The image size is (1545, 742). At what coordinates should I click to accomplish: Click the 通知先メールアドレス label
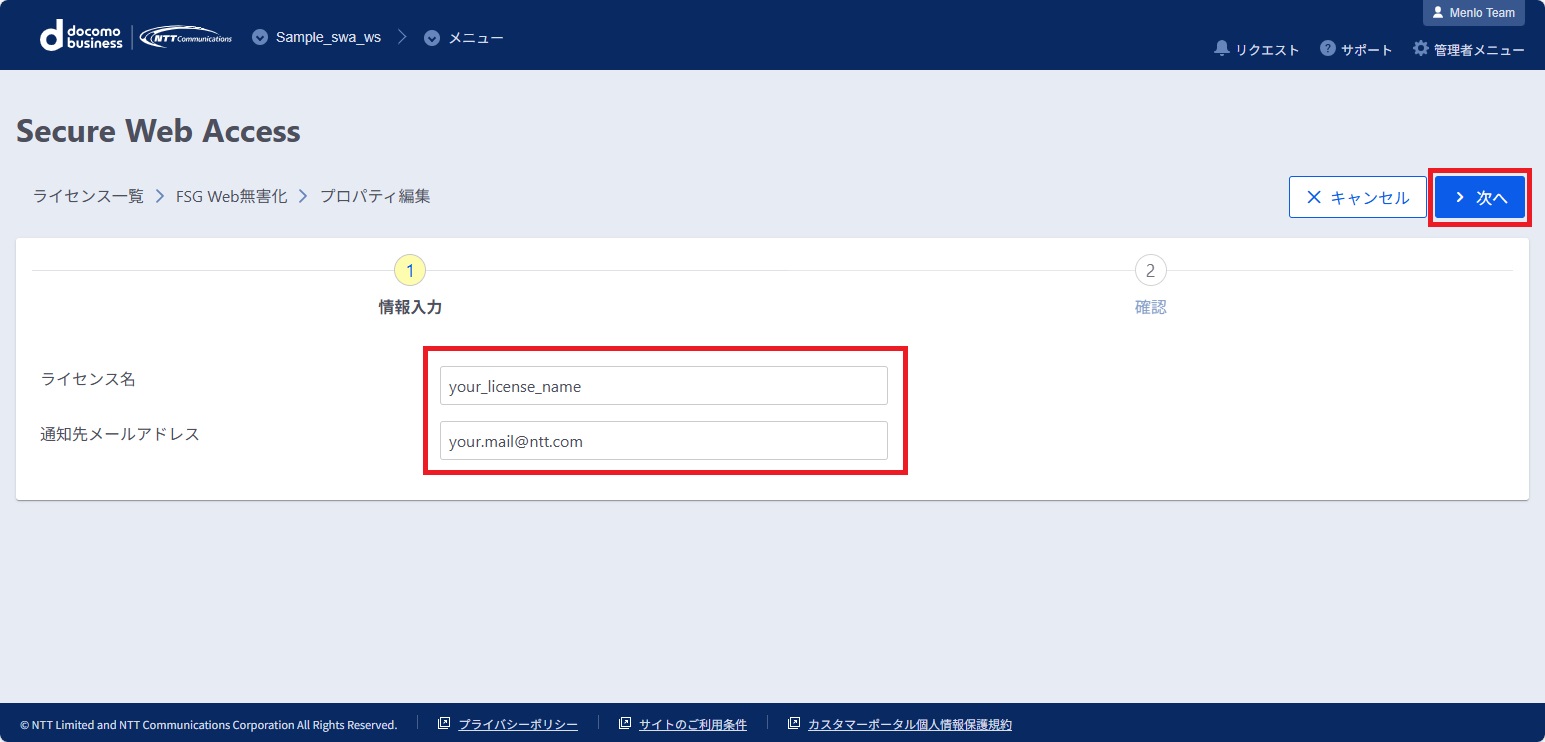pos(120,434)
